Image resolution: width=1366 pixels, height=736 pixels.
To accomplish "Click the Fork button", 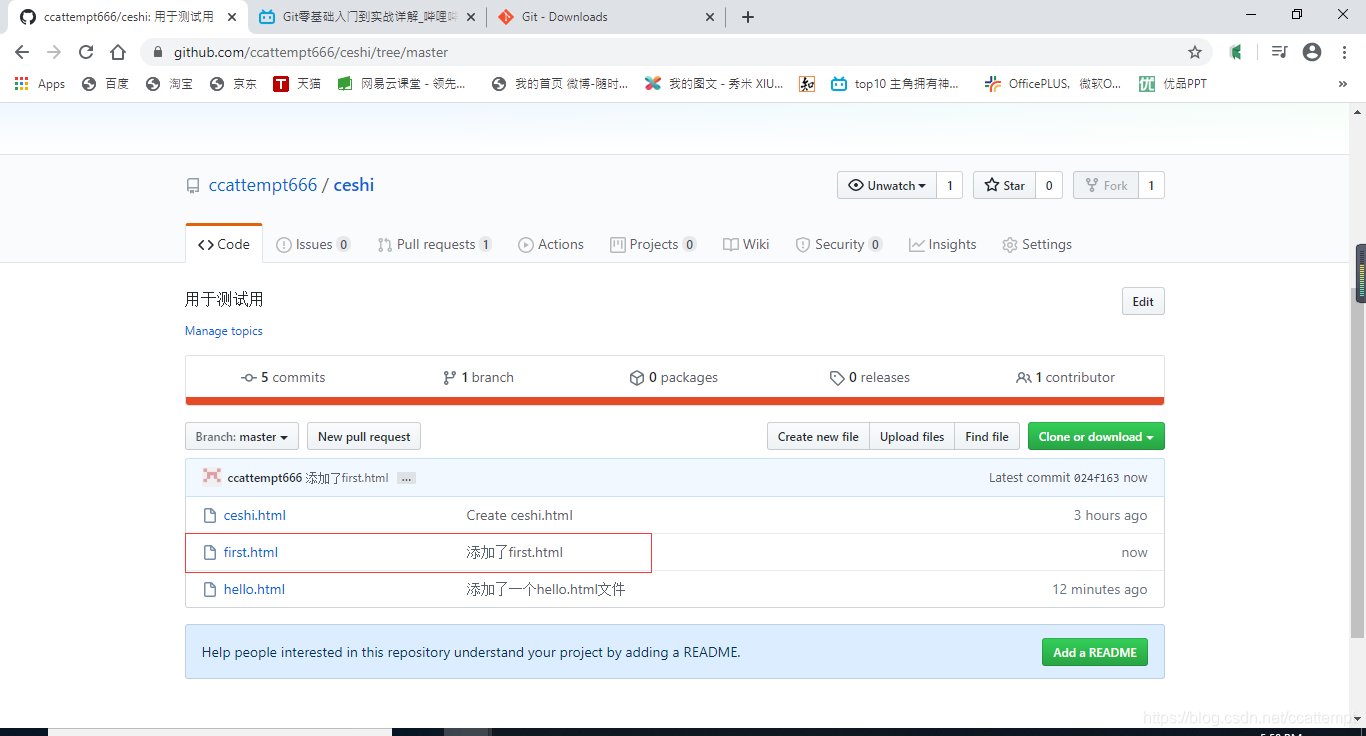I will [x=1106, y=185].
